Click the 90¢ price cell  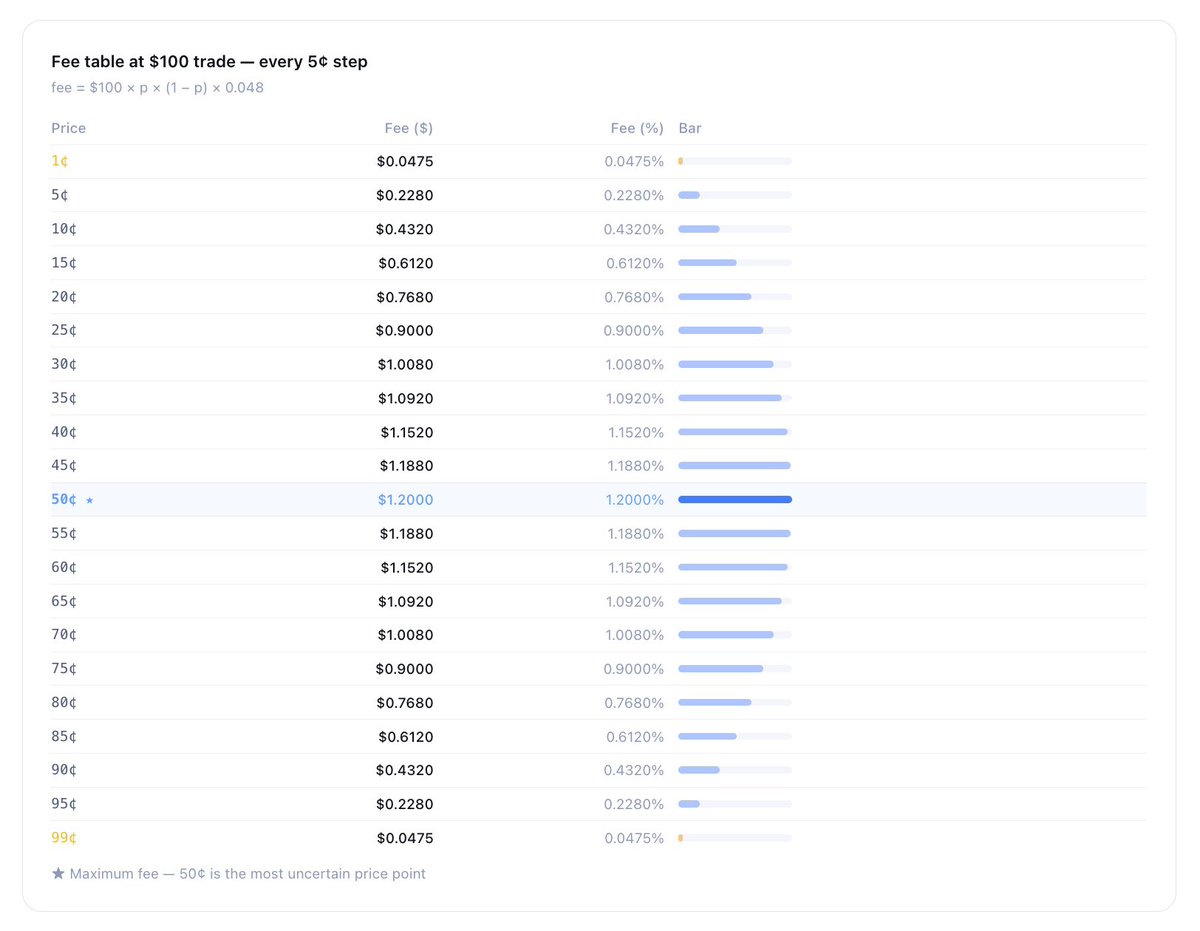pyautogui.click(x=64, y=770)
